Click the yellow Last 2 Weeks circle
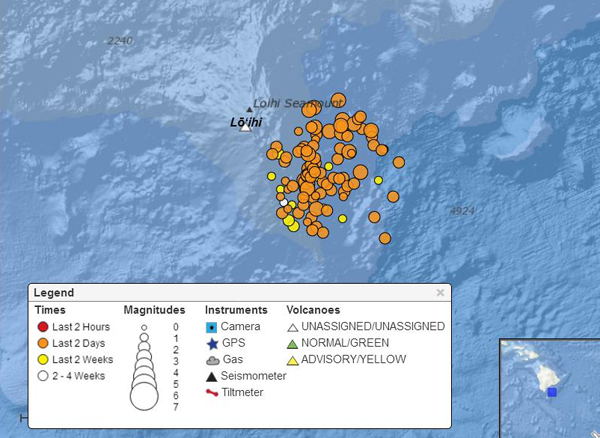This screenshot has width=600, height=438. 42,359
